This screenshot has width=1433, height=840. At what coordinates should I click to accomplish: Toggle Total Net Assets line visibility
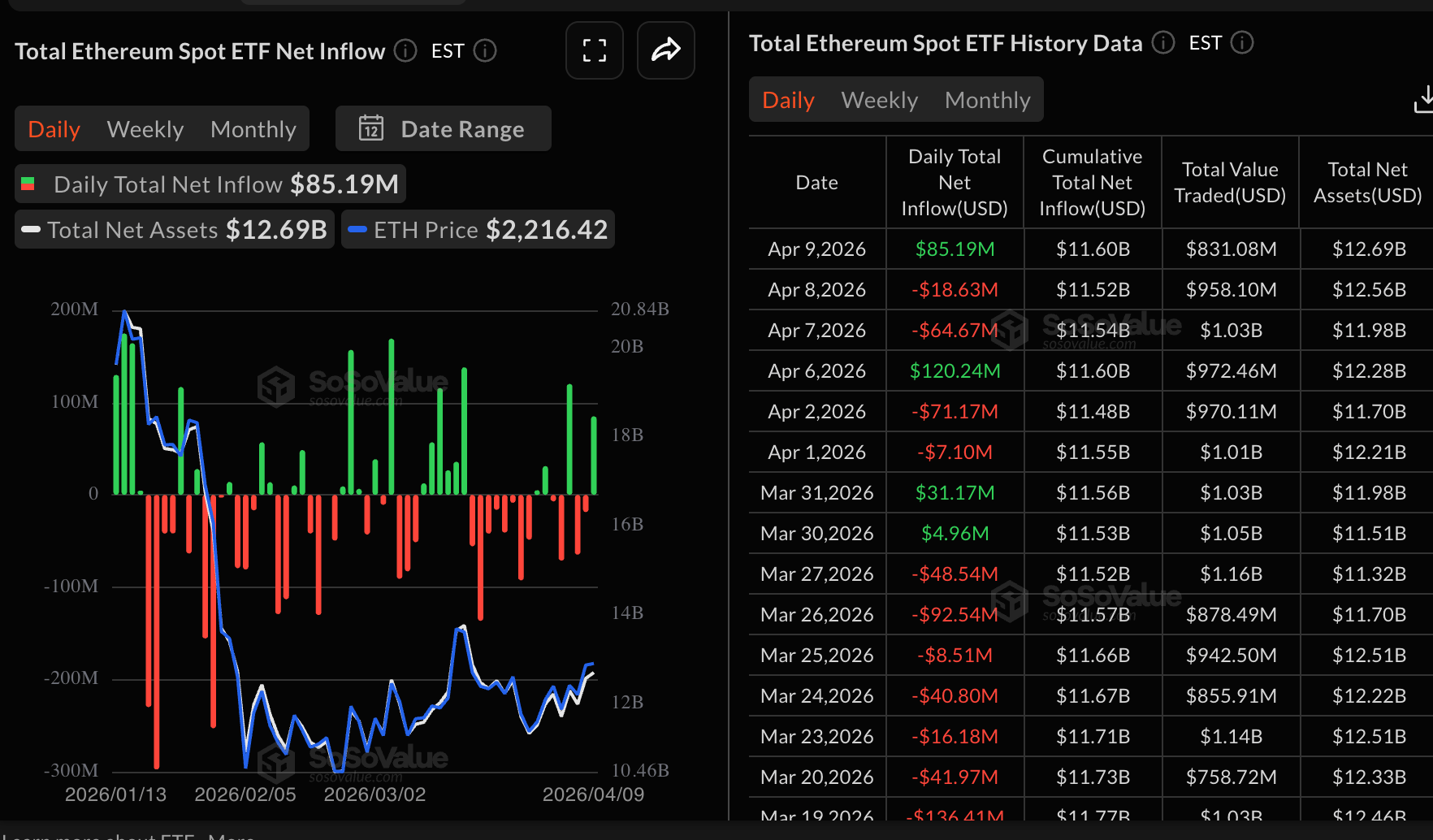175,230
